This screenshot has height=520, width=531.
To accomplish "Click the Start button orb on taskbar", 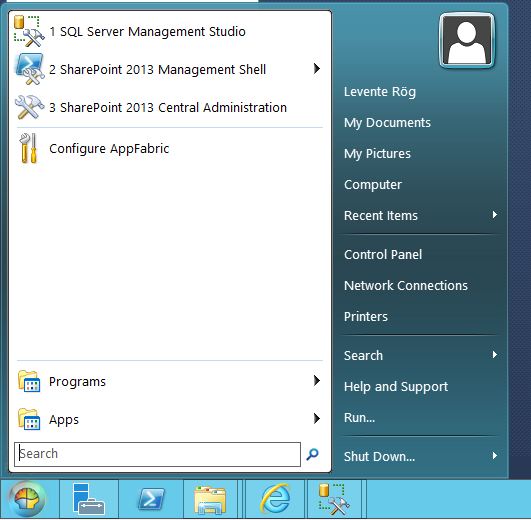I will click(x=27, y=499).
